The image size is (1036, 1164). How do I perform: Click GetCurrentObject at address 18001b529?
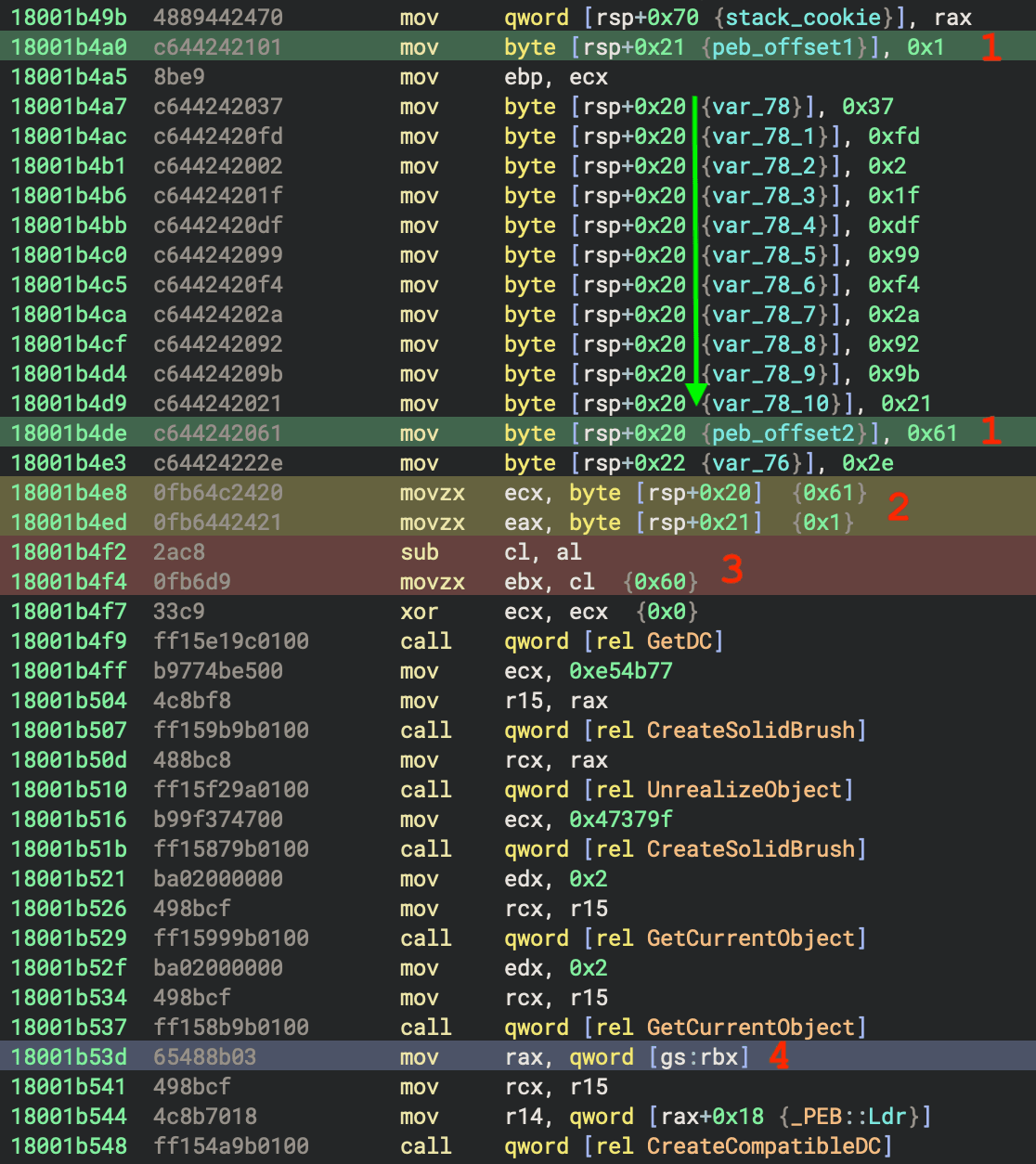point(750,938)
